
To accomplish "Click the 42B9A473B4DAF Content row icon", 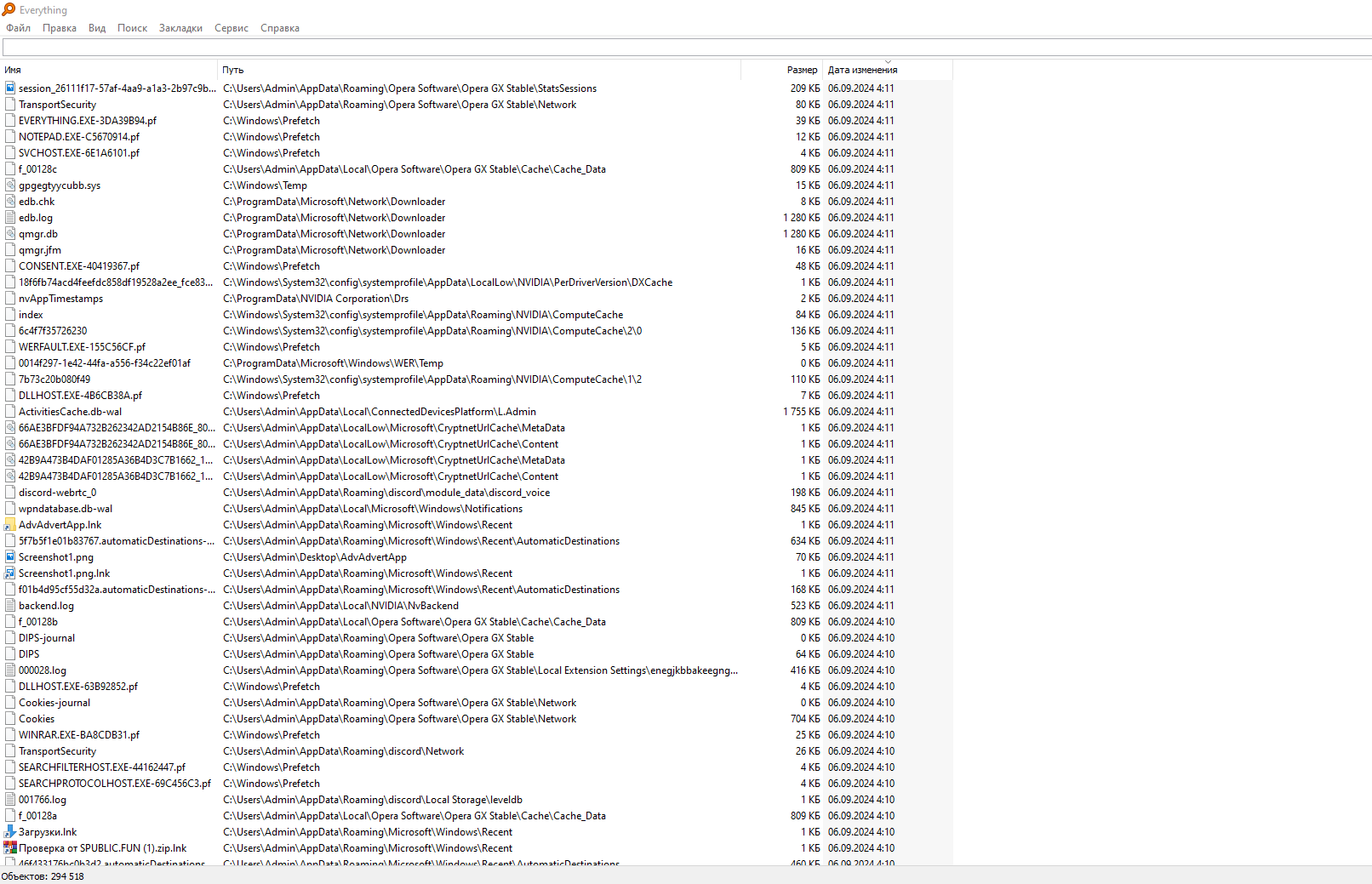I will (10, 476).
